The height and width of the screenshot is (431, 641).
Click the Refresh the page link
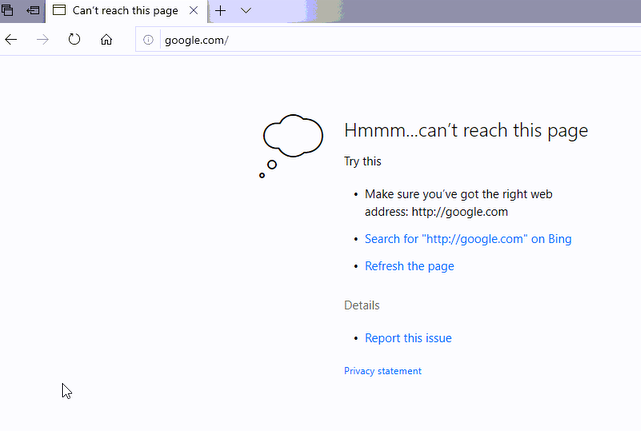click(409, 266)
